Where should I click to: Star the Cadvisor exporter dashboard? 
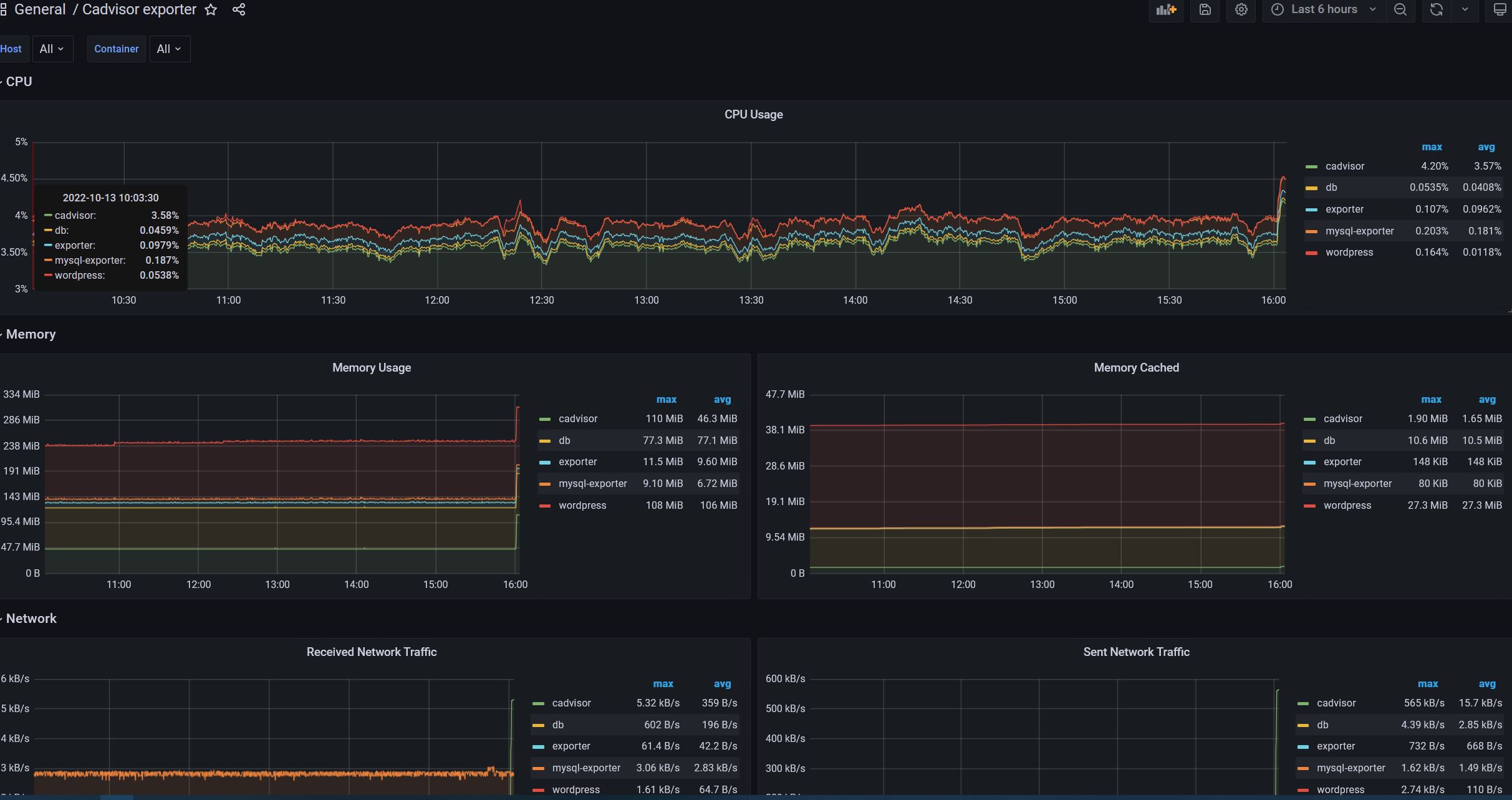(x=211, y=9)
